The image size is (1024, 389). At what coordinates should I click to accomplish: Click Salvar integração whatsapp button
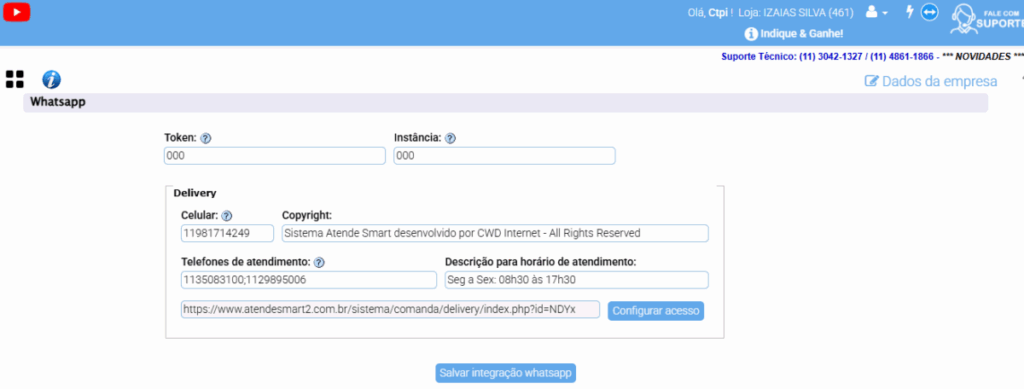click(505, 373)
